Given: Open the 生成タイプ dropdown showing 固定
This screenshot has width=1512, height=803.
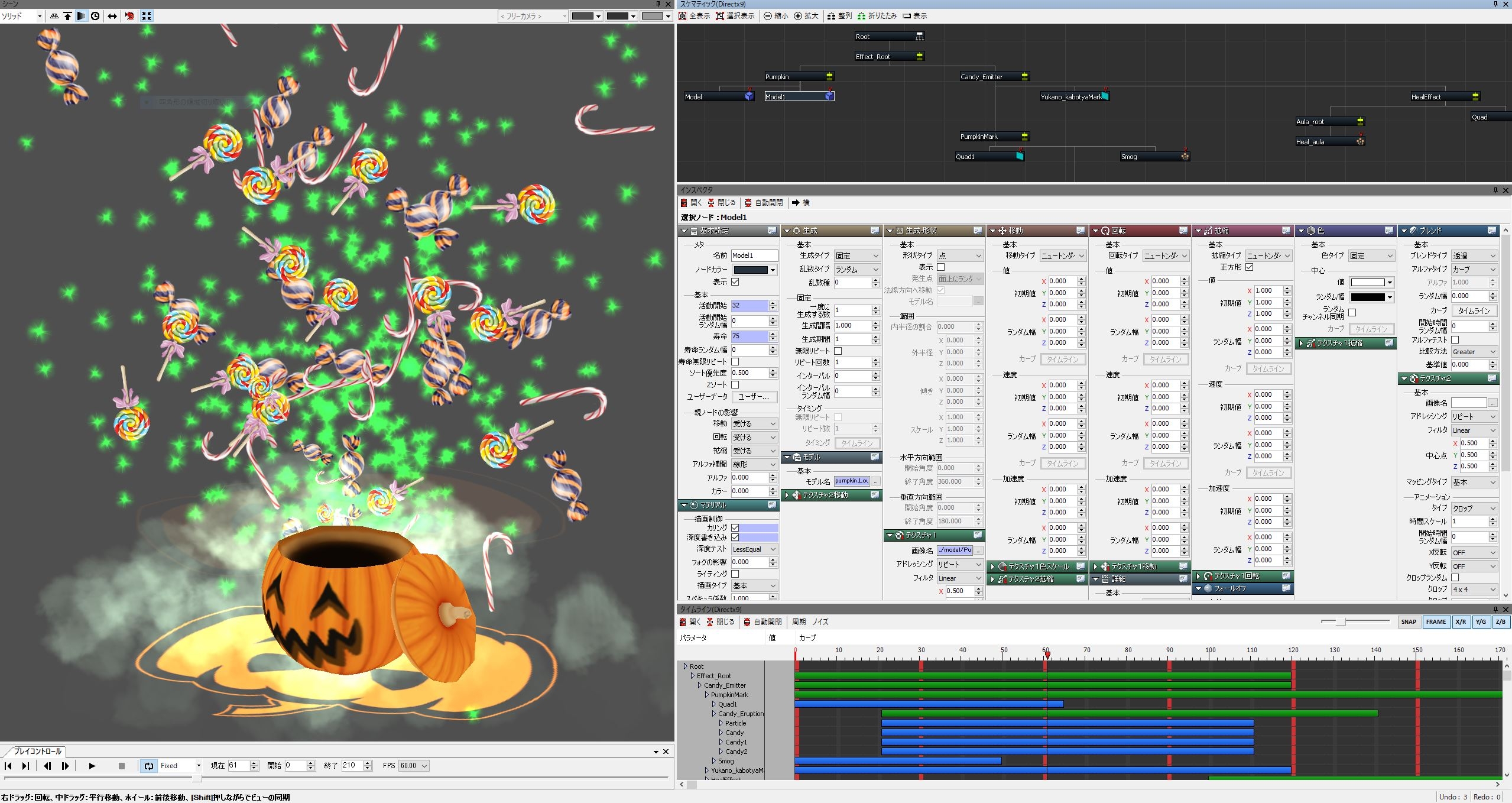Looking at the screenshot, I should (857, 255).
